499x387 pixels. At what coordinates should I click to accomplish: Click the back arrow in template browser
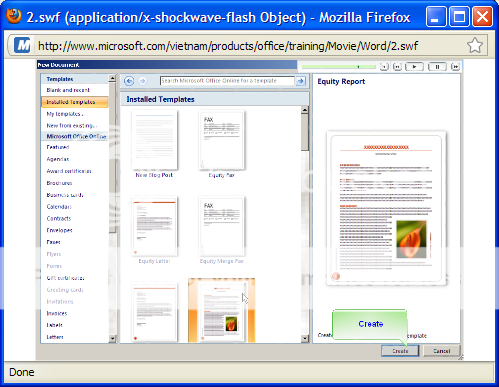tap(129, 81)
